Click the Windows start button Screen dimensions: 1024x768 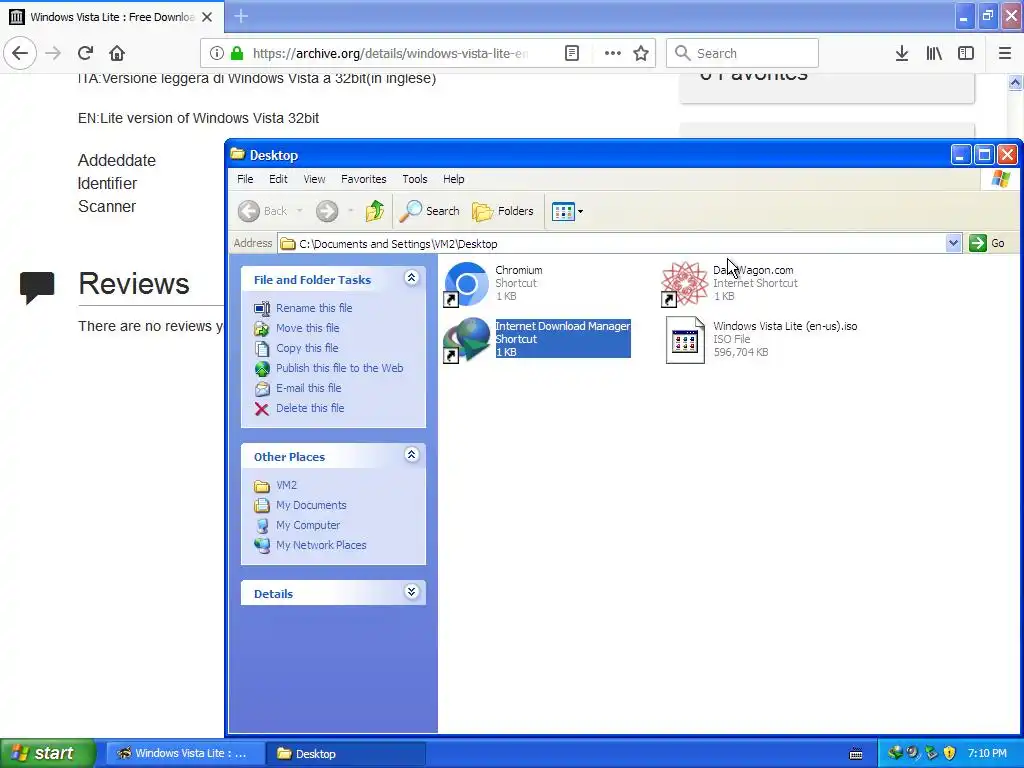(48, 753)
